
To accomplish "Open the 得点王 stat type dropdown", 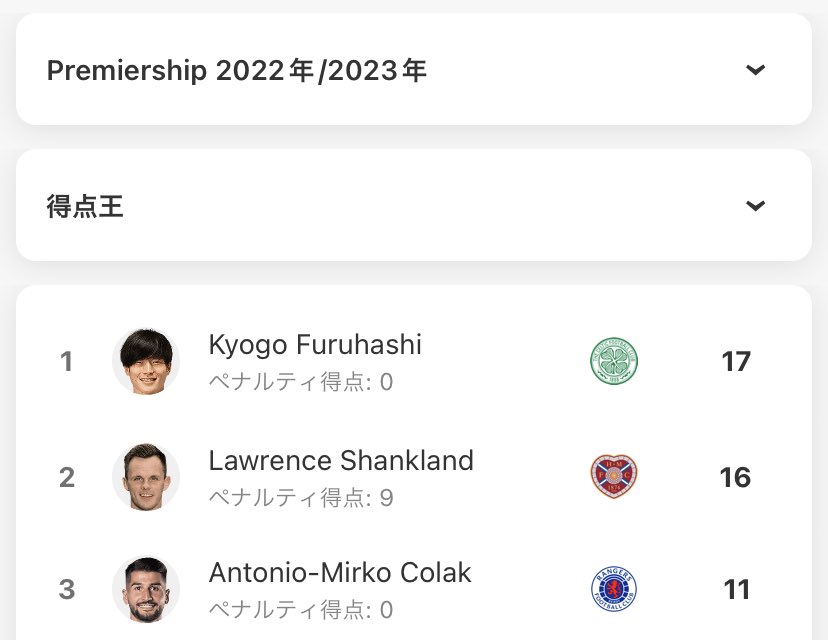I will [x=414, y=205].
